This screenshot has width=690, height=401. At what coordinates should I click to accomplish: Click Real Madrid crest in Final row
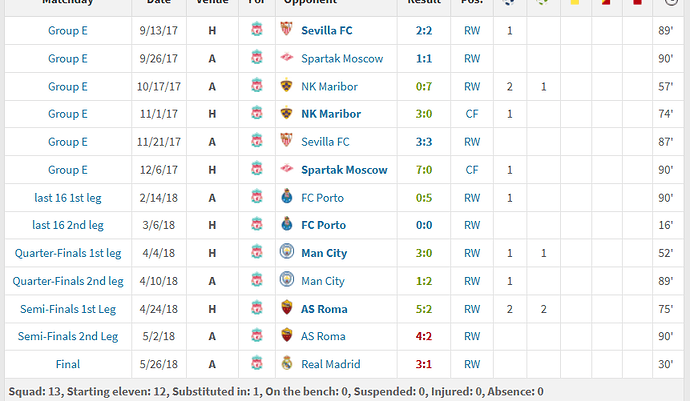(286, 363)
